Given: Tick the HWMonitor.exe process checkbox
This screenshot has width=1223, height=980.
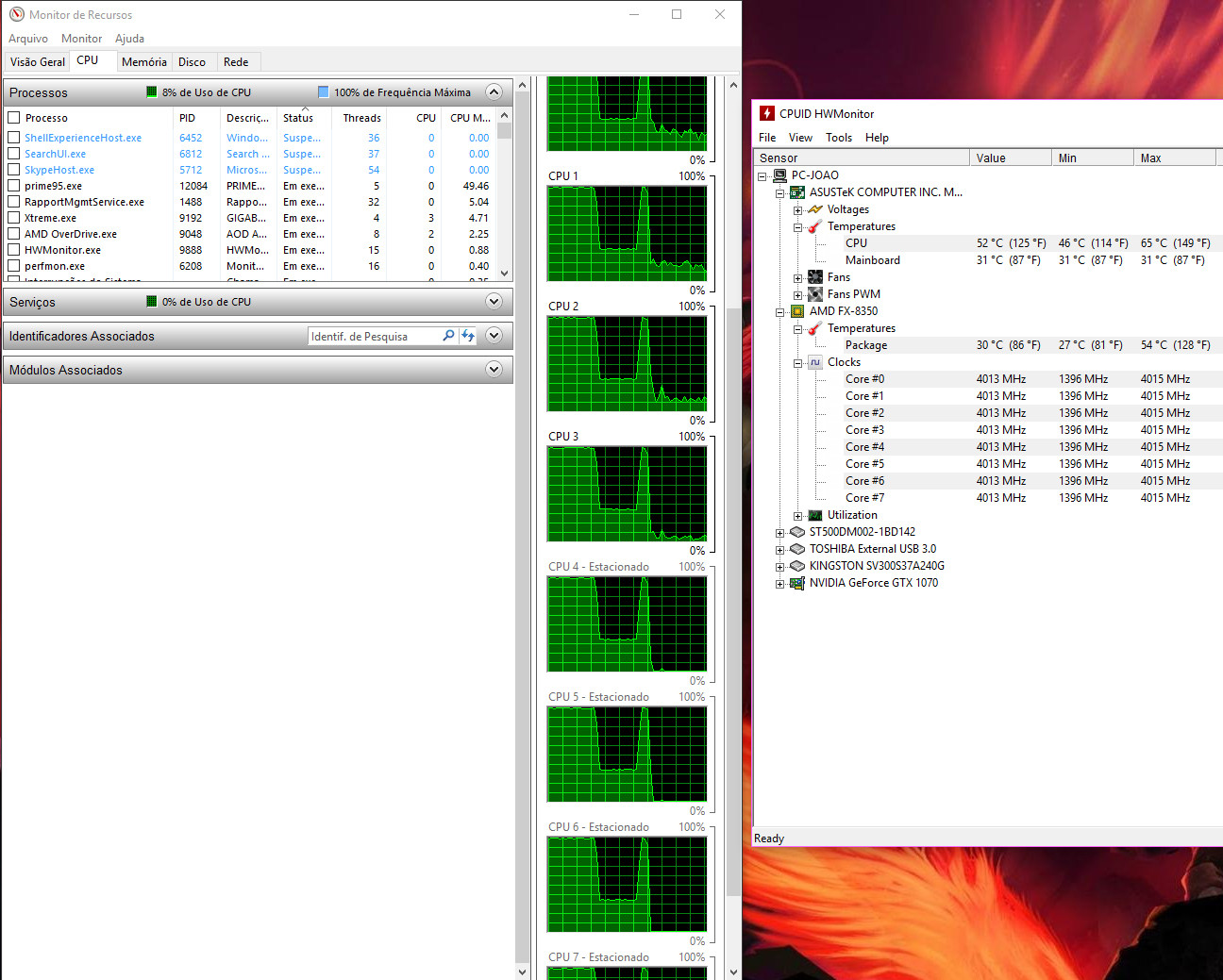Looking at the screenshot, I should (x=14, y=250).
